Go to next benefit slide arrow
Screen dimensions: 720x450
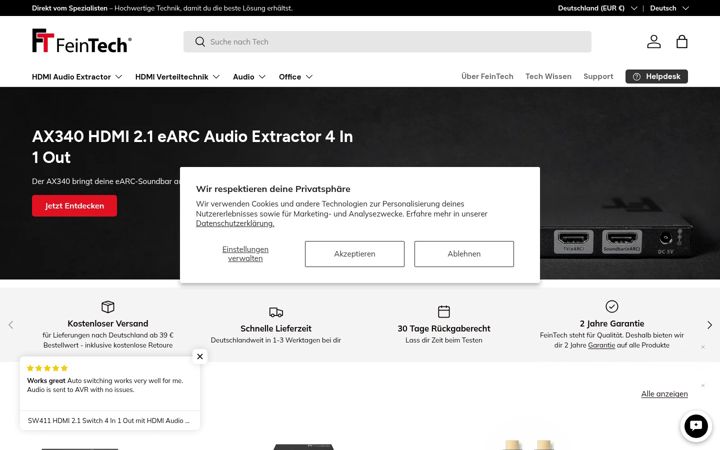(709, 325)
